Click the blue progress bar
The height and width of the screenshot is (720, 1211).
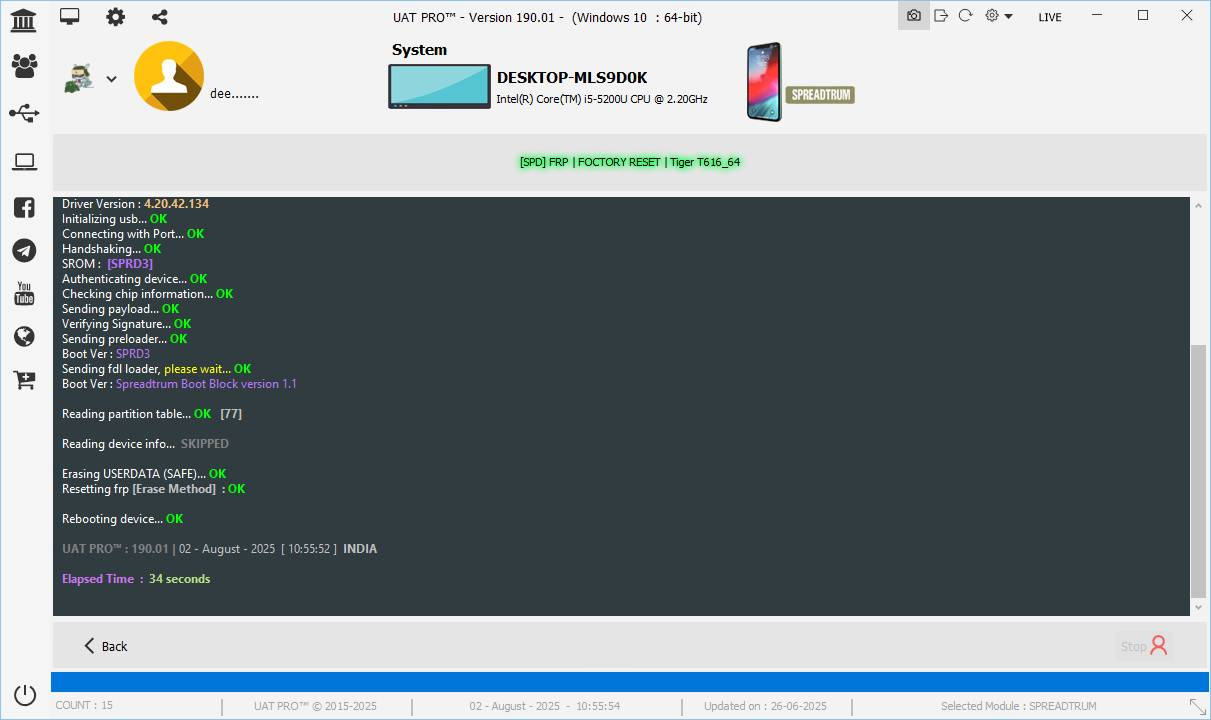[x=629, y=682]
